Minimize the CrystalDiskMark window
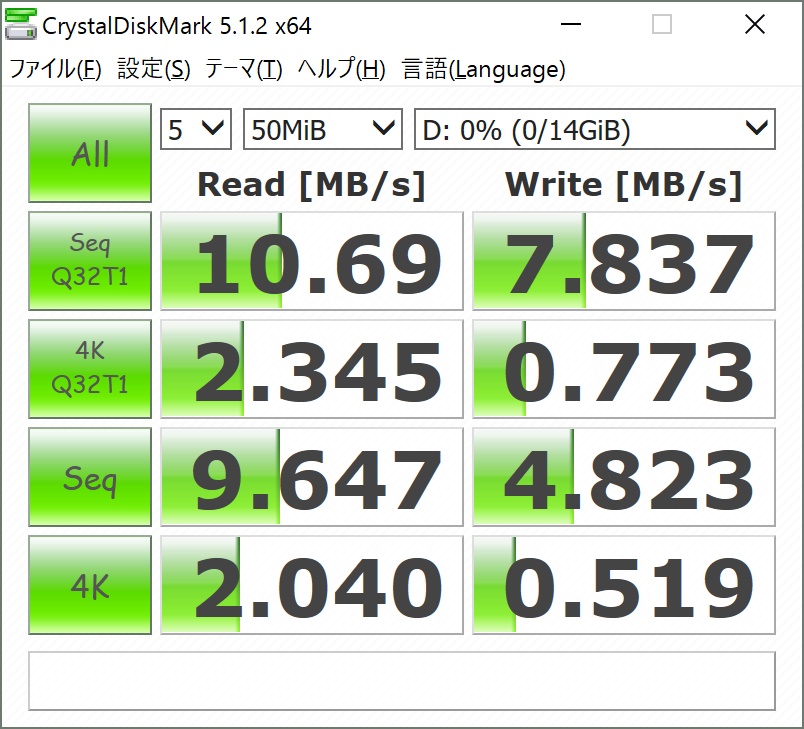Viewport: 804px width, 729px height. 571,24
